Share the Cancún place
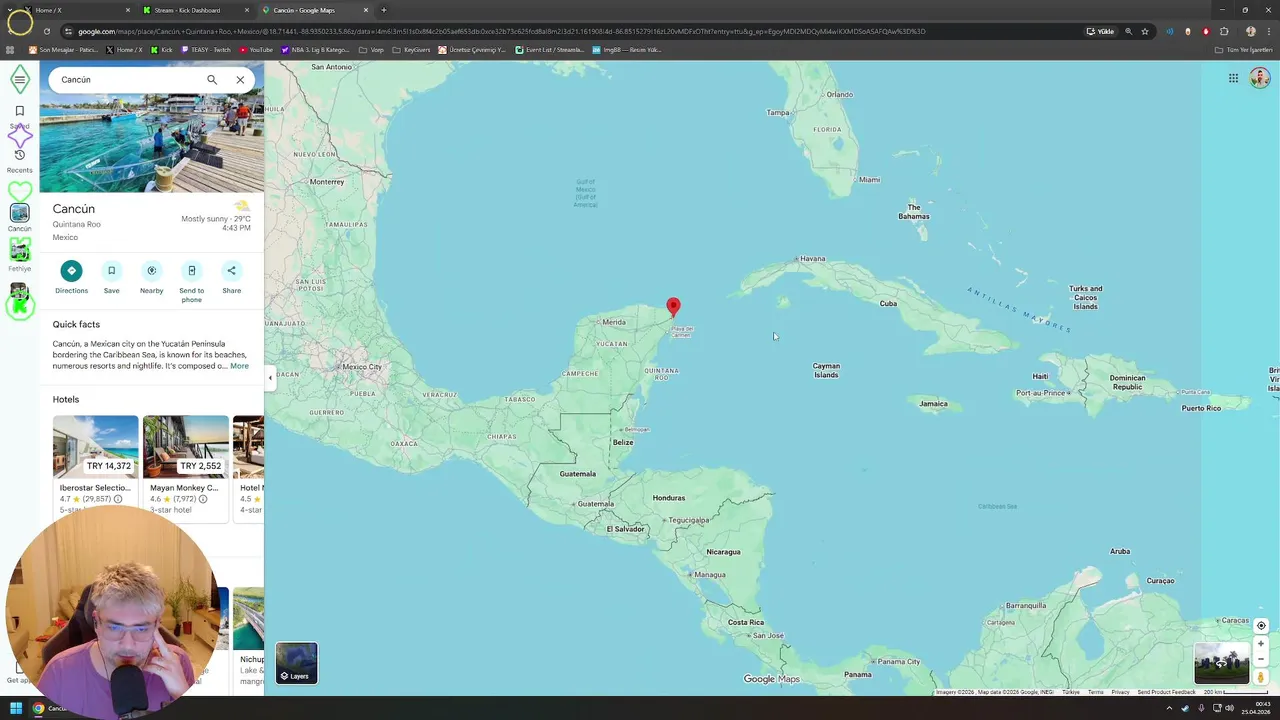 (x=231, y=277)
